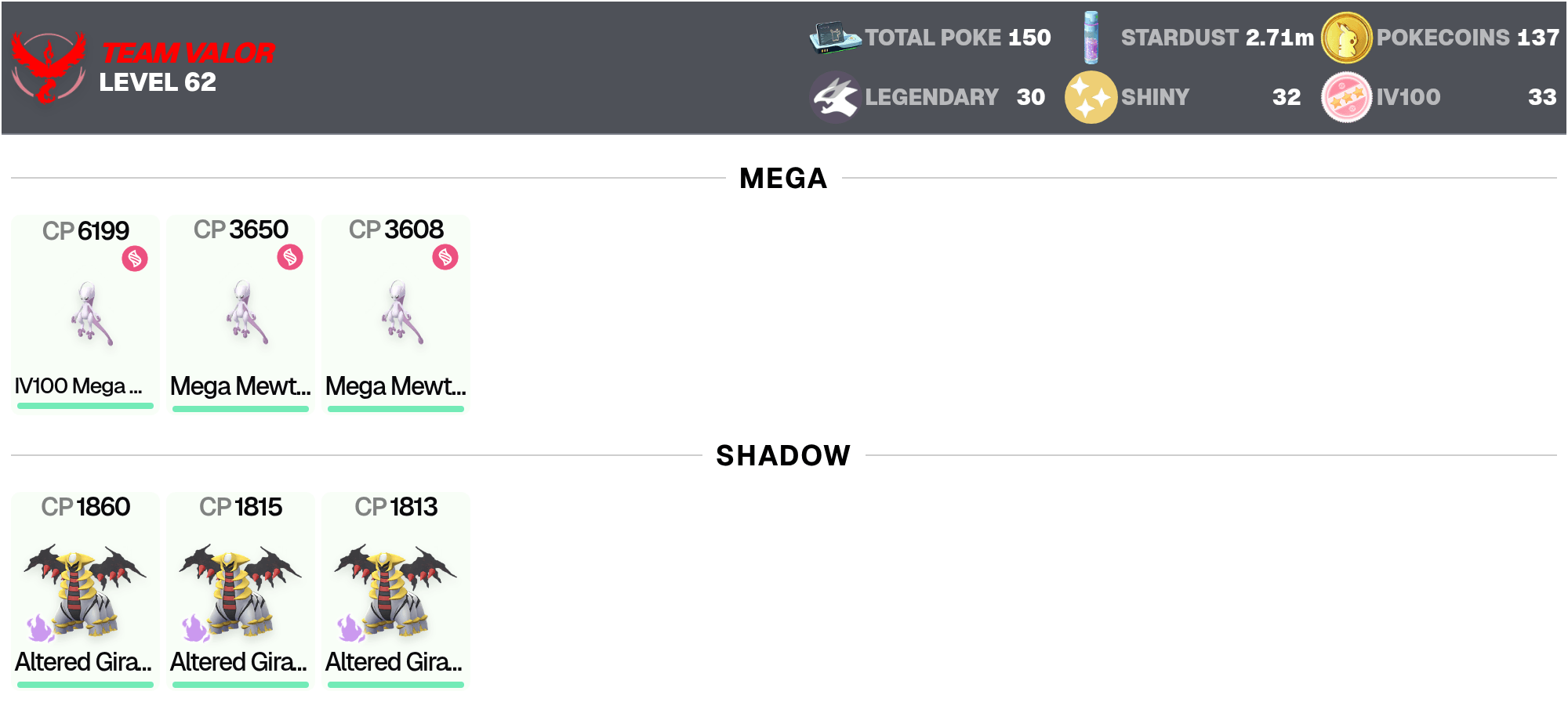Click the MEGA section heading
Image resolution: width=1568 pixels, height=702 pixels.
coord(783,179)
